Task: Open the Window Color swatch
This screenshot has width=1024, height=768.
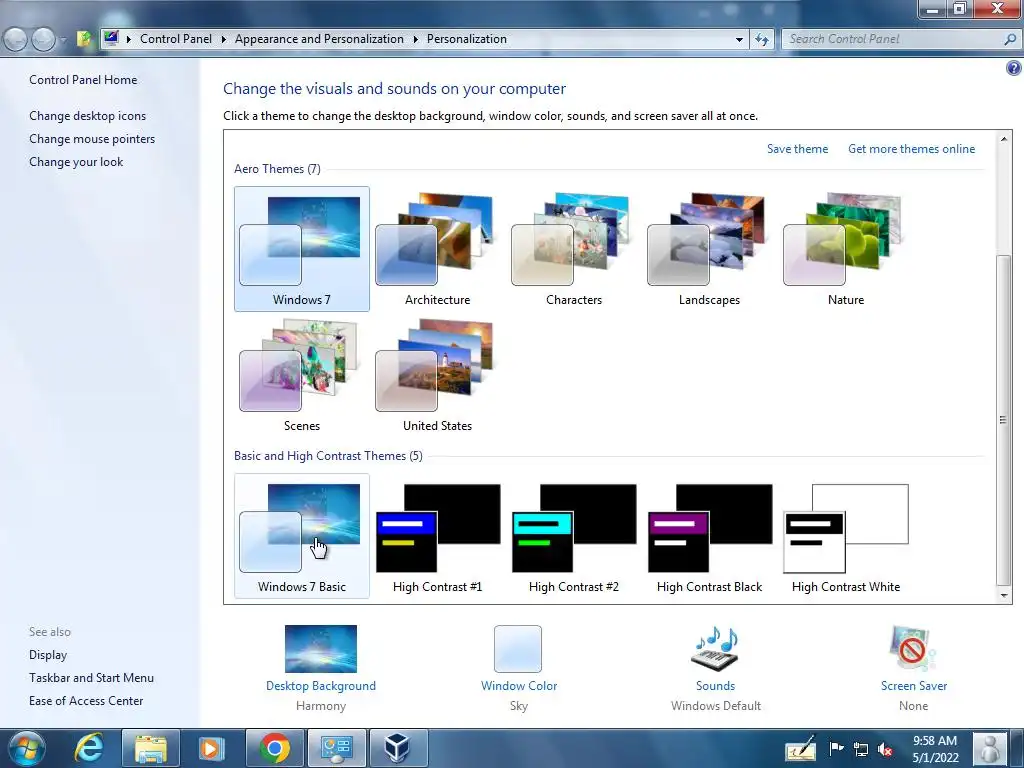Action: (518, 649)
